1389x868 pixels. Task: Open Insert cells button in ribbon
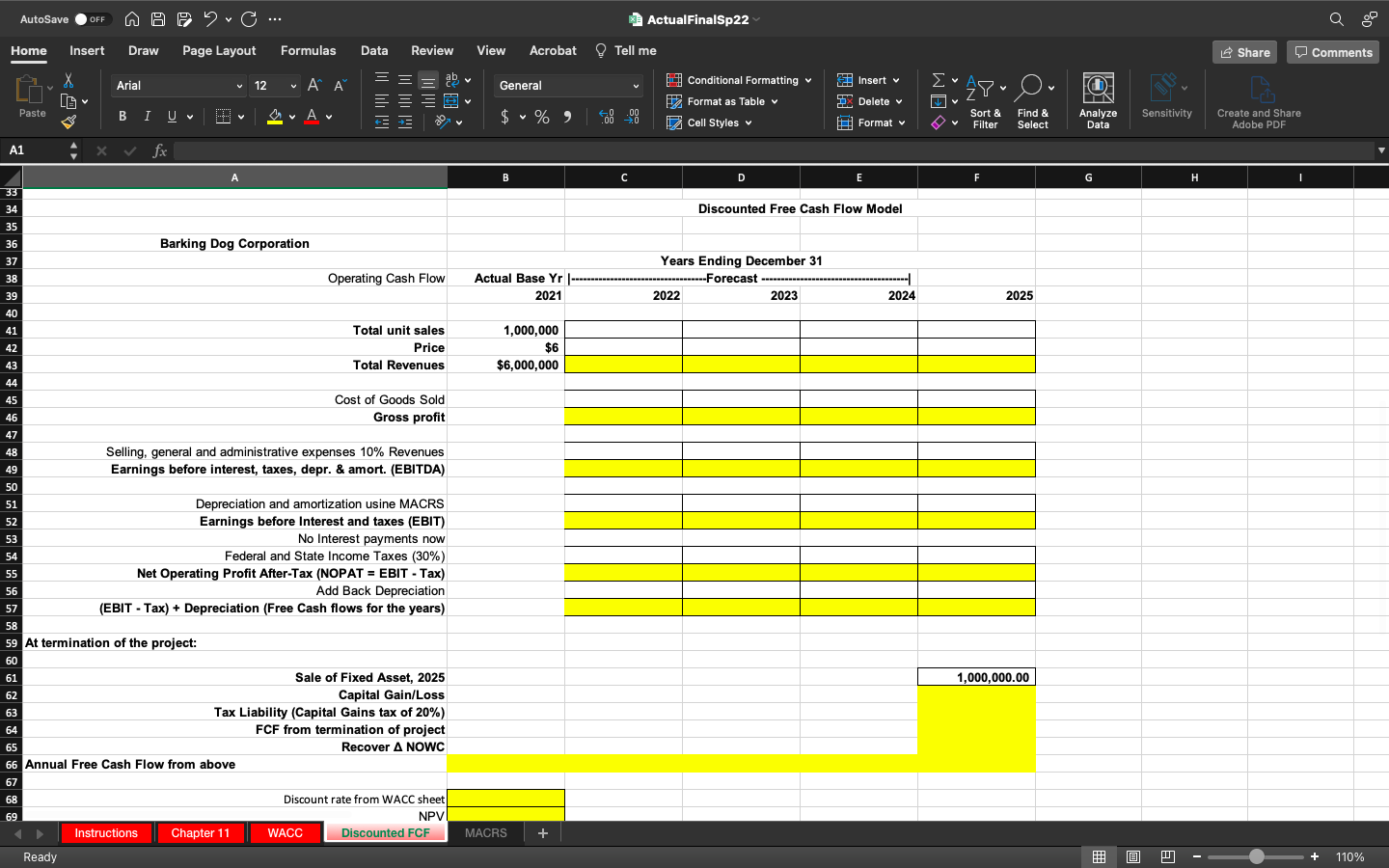click(868, 80)
